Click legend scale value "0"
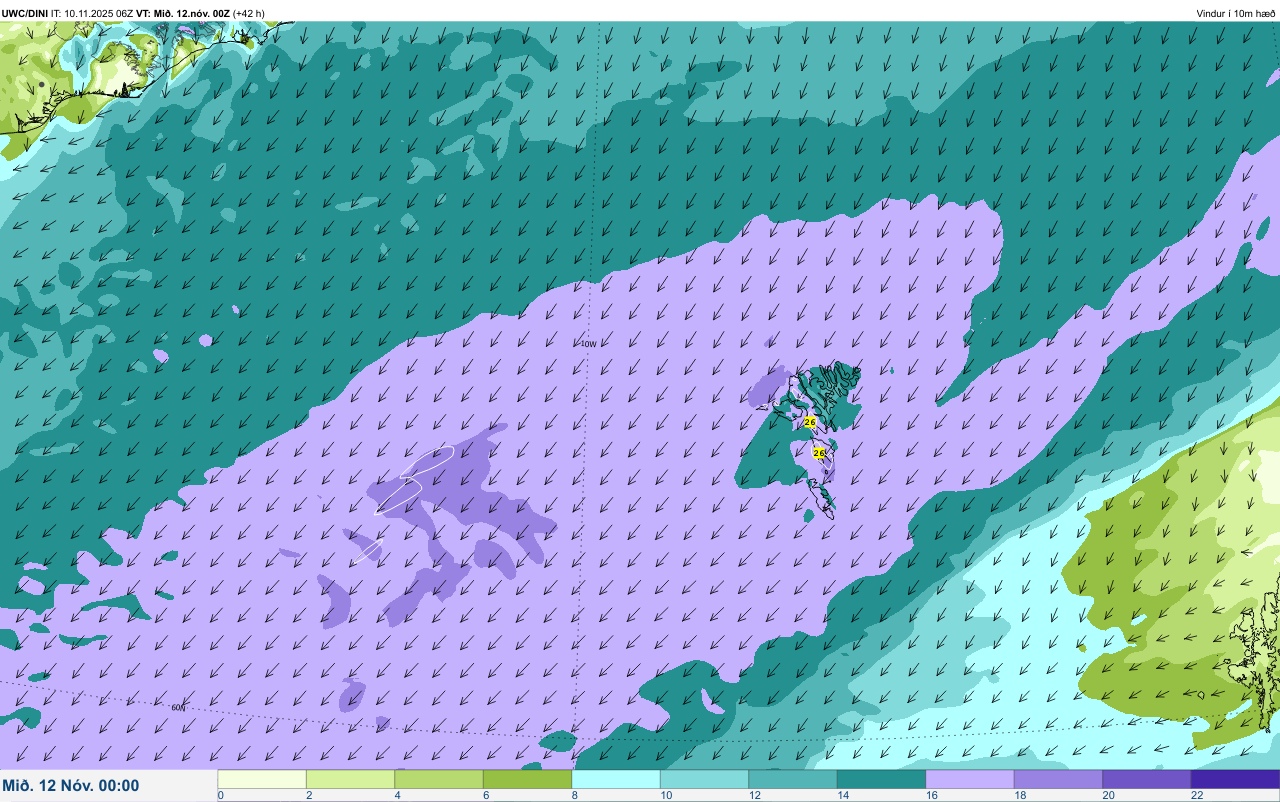This screenshot has width=1280, height=802. 220,796
